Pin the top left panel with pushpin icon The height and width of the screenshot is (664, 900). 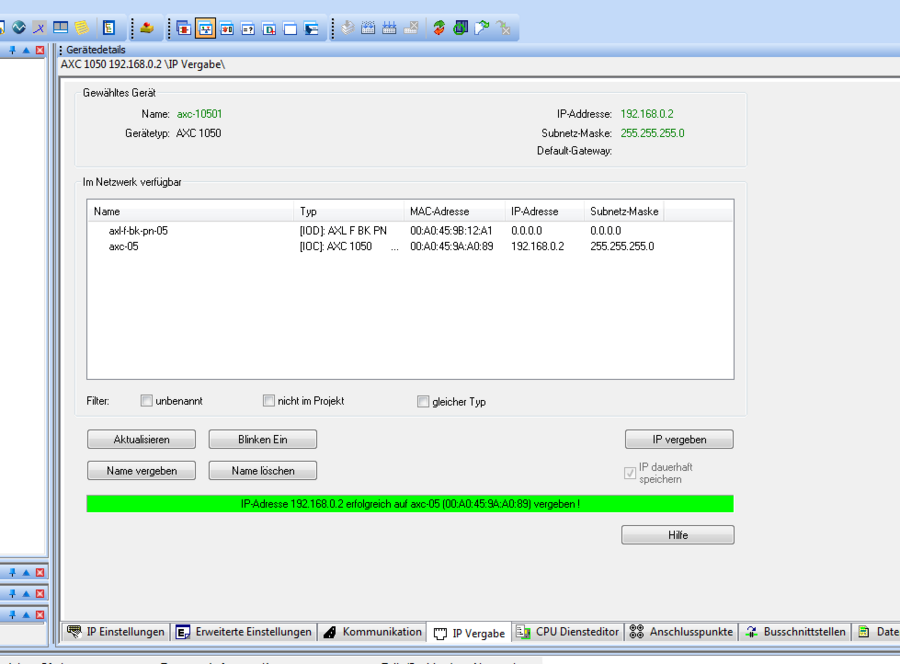click(13, 50)
